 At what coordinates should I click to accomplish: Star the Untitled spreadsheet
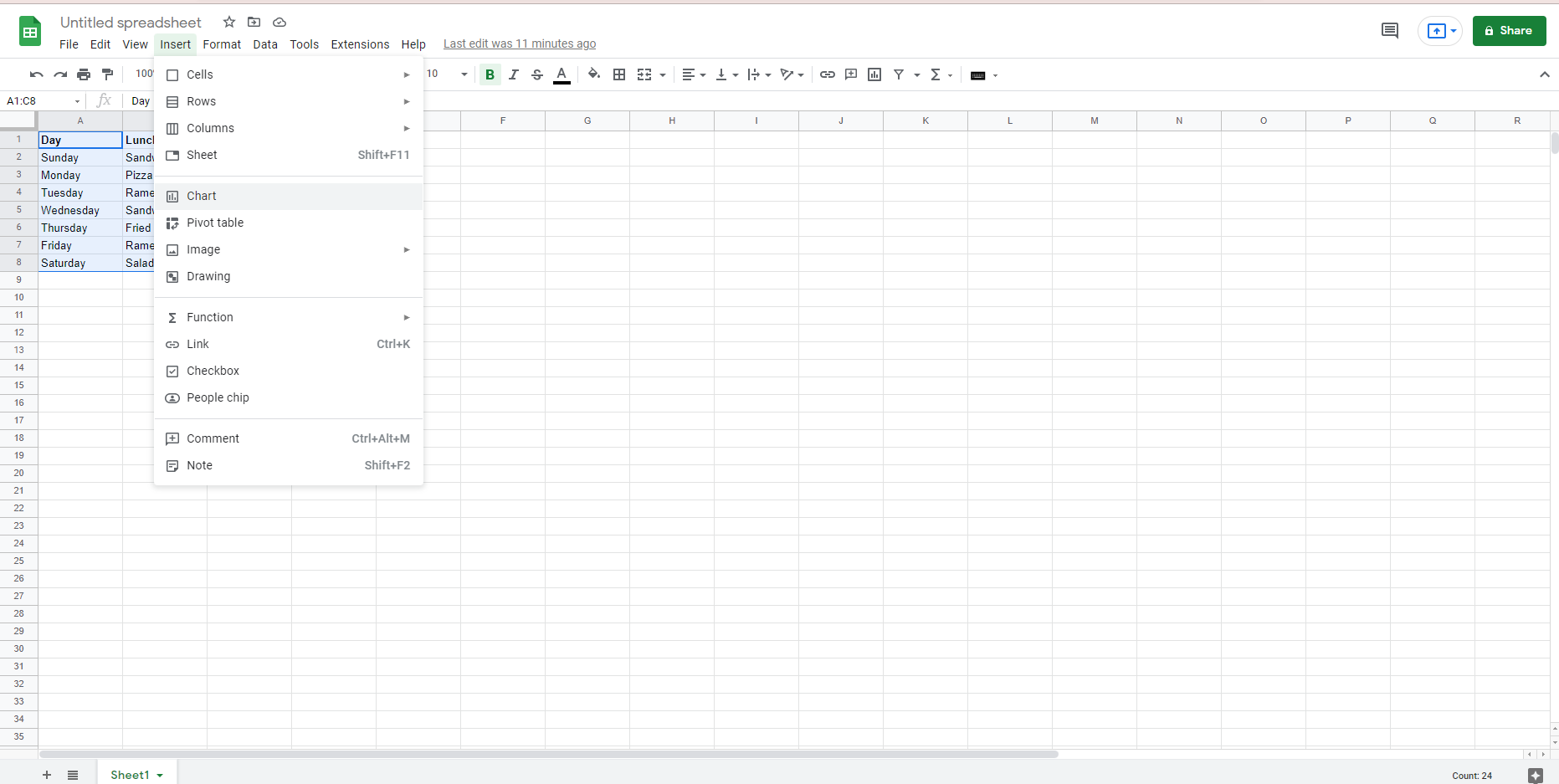(229, 22)
